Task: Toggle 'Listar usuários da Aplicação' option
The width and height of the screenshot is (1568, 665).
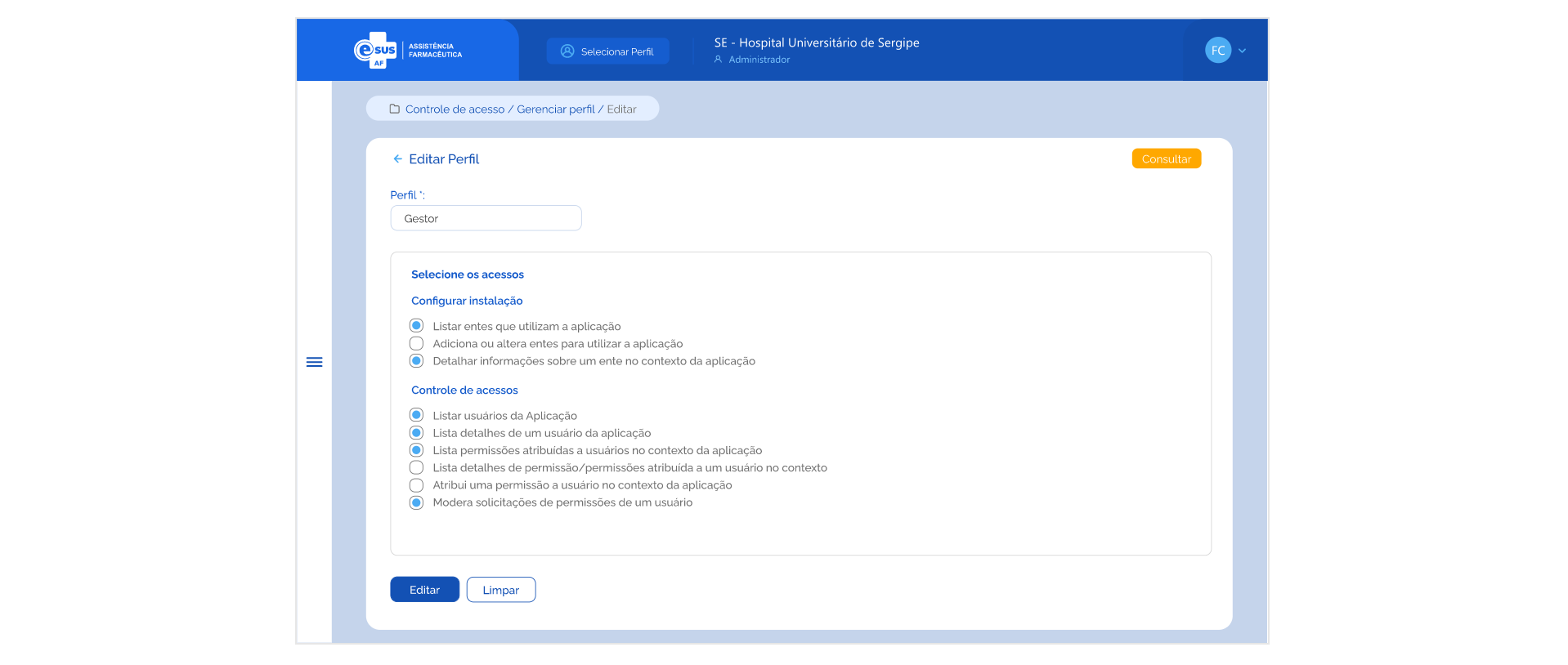Action: [416, 416]
